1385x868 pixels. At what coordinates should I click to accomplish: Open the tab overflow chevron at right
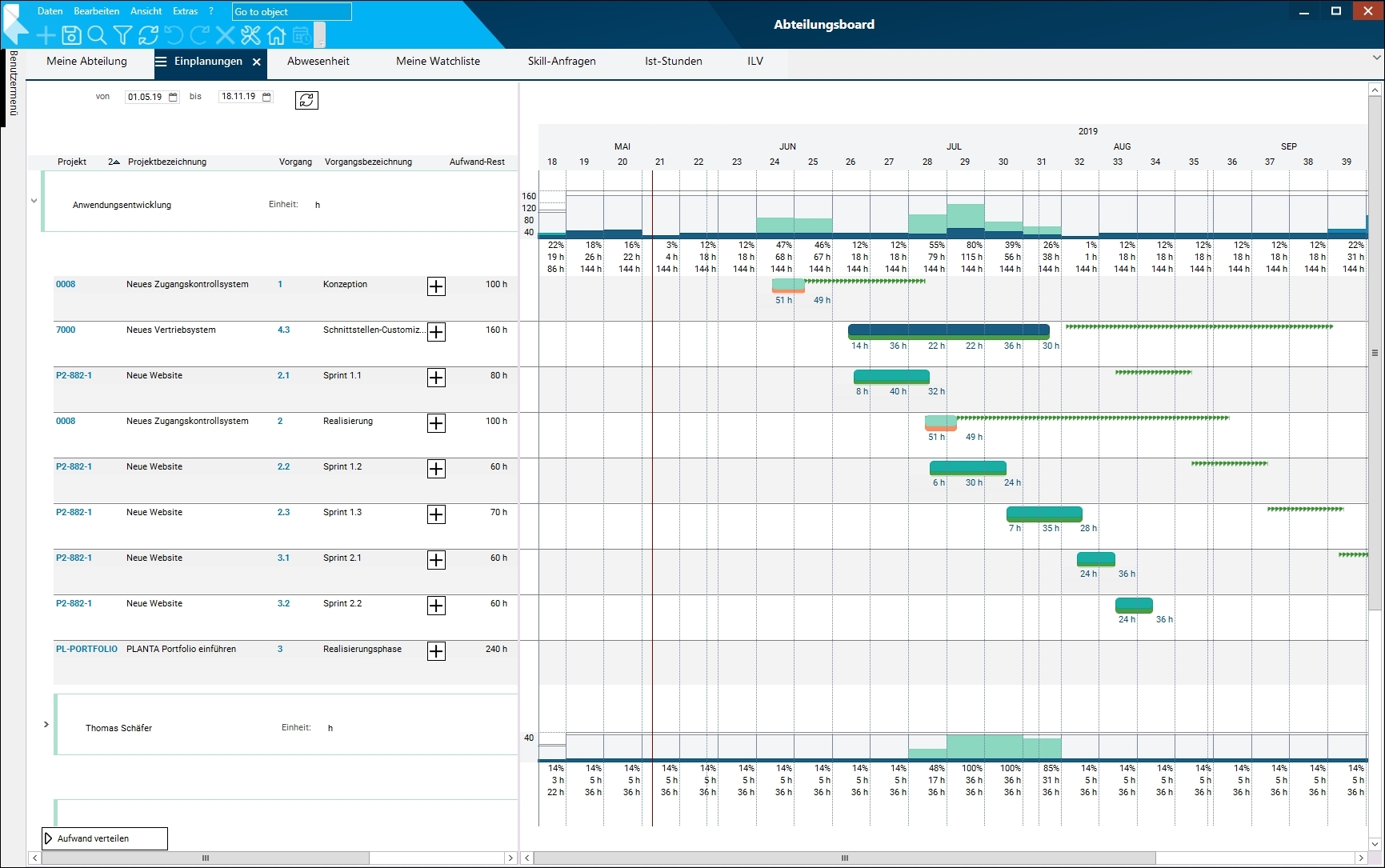[1376, 58]
